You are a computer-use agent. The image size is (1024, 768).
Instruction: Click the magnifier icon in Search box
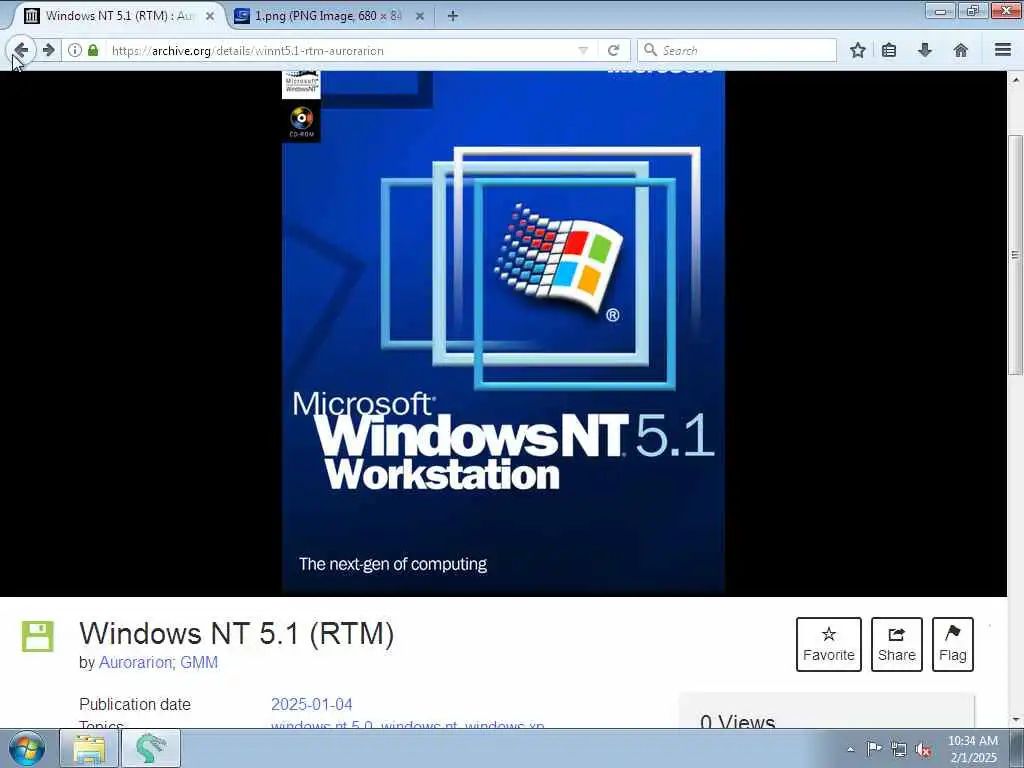650,50
